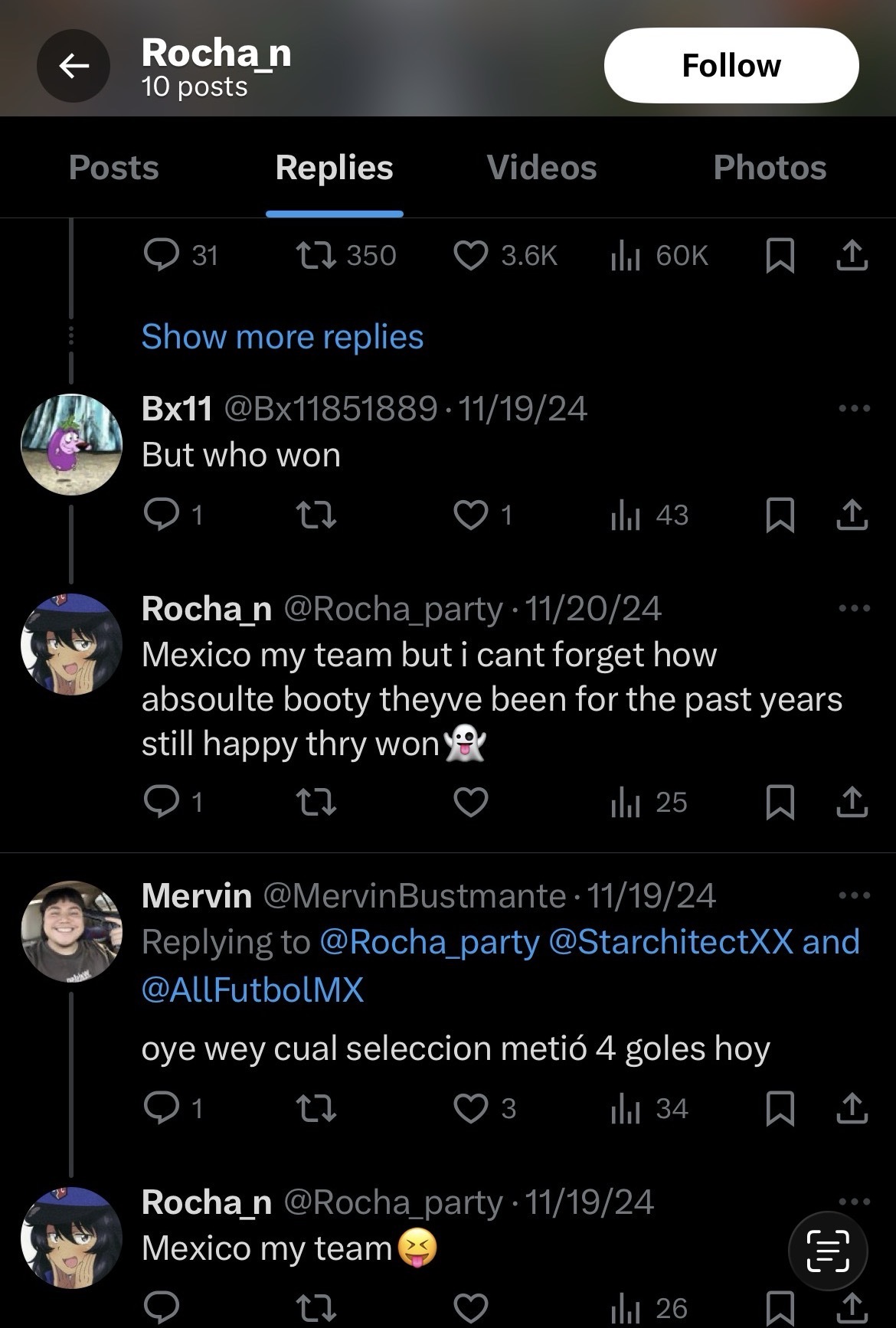Bookmark Bx11's "But who won" post
The height and width of the screenshot is (1328, 896).
780,515
